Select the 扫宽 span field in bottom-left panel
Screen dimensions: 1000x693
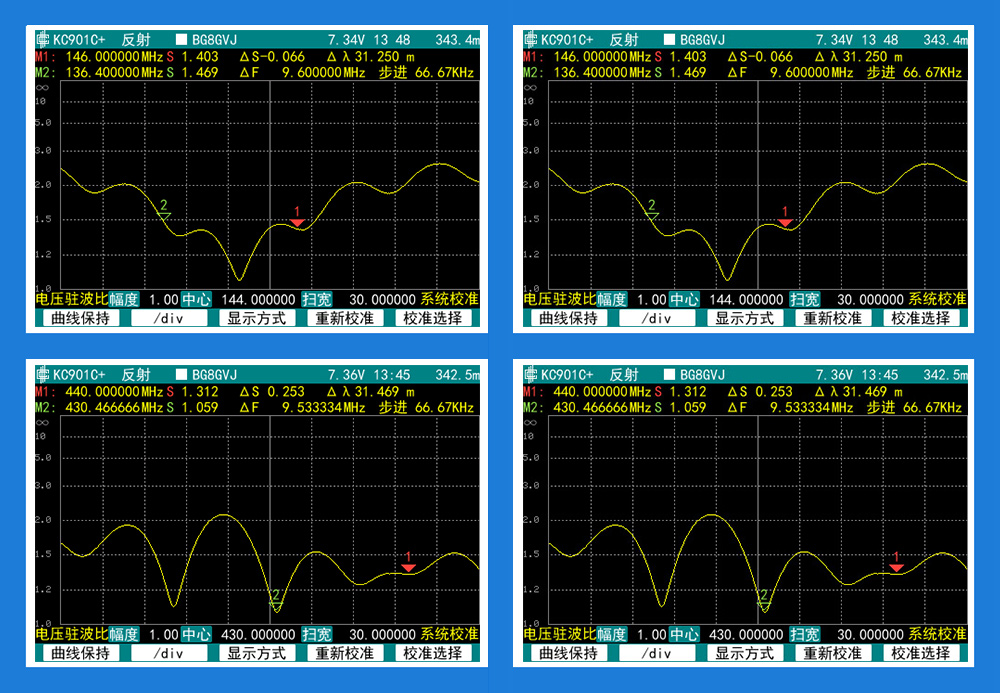tap(318, 634)
